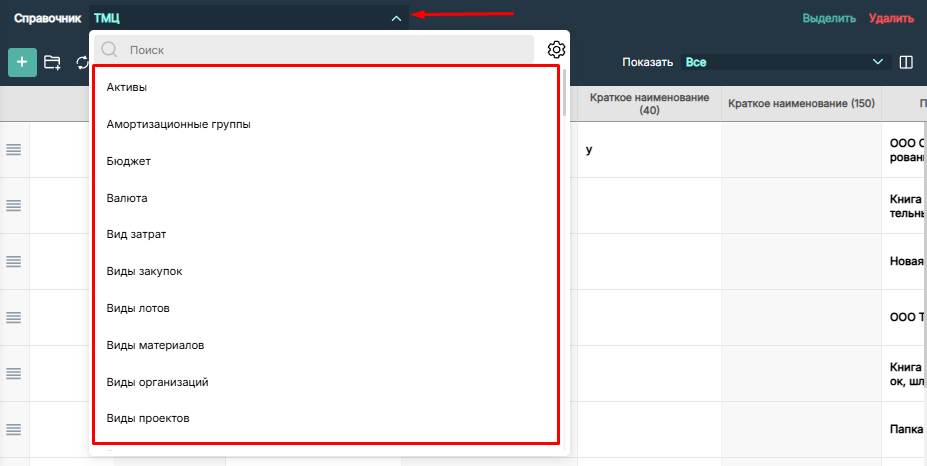Select Амортизационные группы from the list
Image resolution: width=927 pixels, height=466 pixels.
pyautogui.click(x=178, y=125)
